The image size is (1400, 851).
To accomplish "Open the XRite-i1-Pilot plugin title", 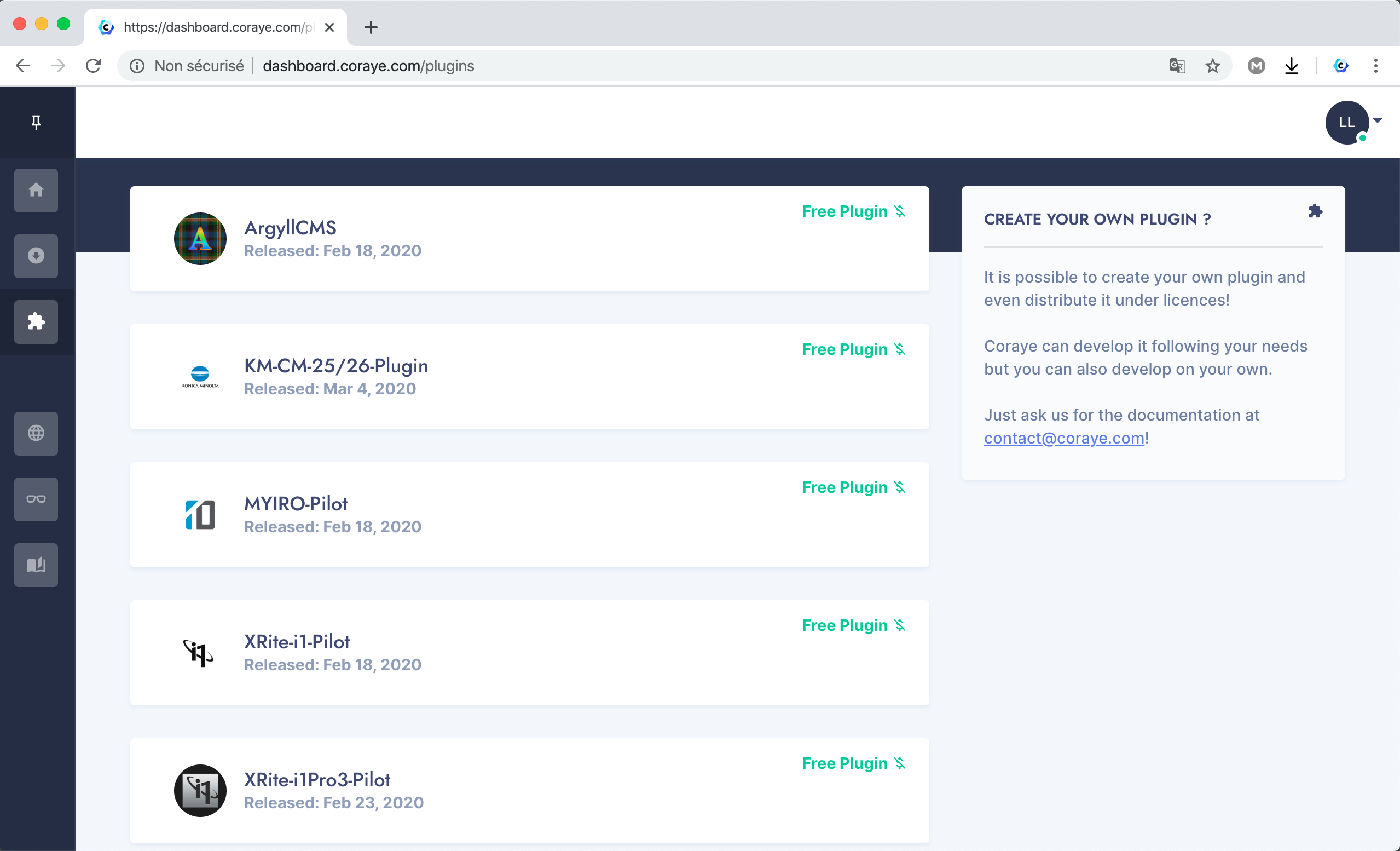I will (x=297, y=642).
